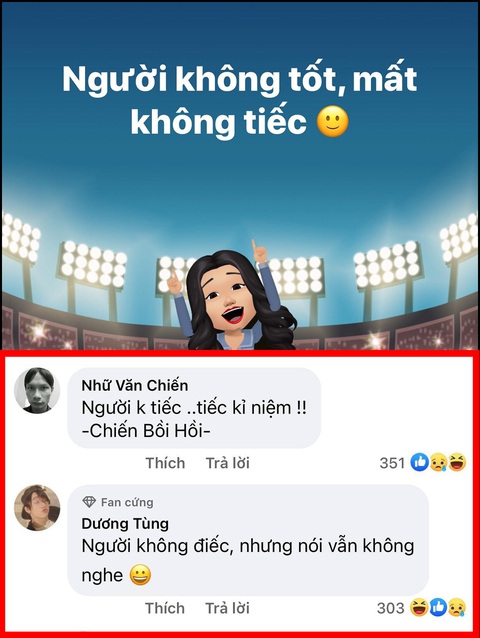Click the thumbs-up reaction icon on Dương Tùng's comment
This screenshot has height=638, width=480.
click(x=438, y=608)
